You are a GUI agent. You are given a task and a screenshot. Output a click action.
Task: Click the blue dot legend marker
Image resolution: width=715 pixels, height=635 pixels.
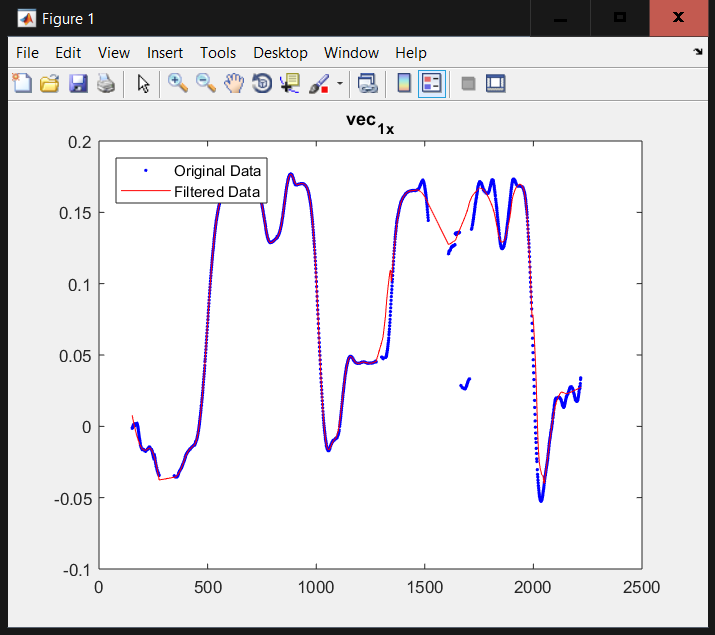pos(146,170)
